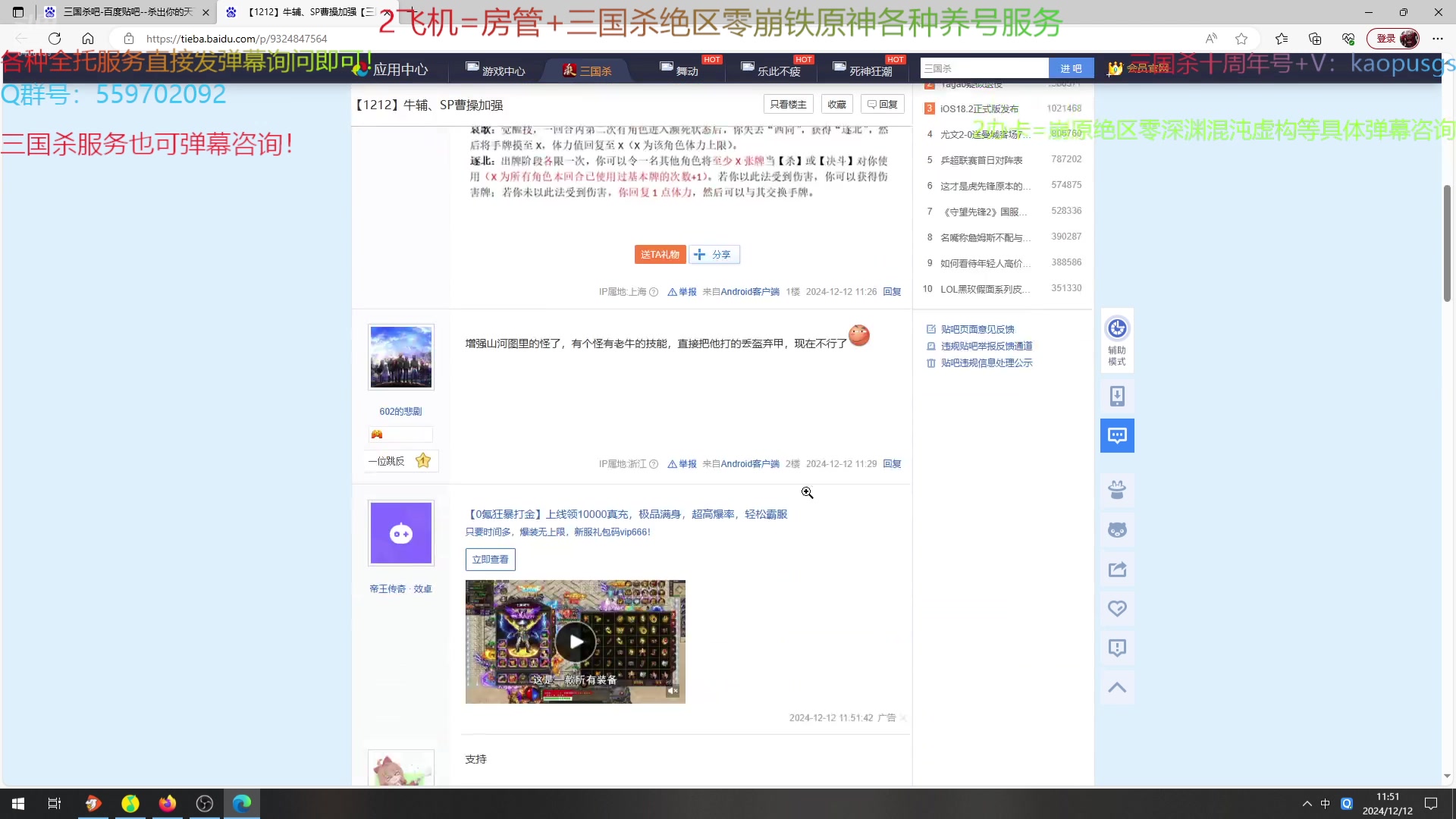The height and width of the screenshot is (819, 1456).
Task: Open the 舞动 navigation item
Action: point(679,71)
